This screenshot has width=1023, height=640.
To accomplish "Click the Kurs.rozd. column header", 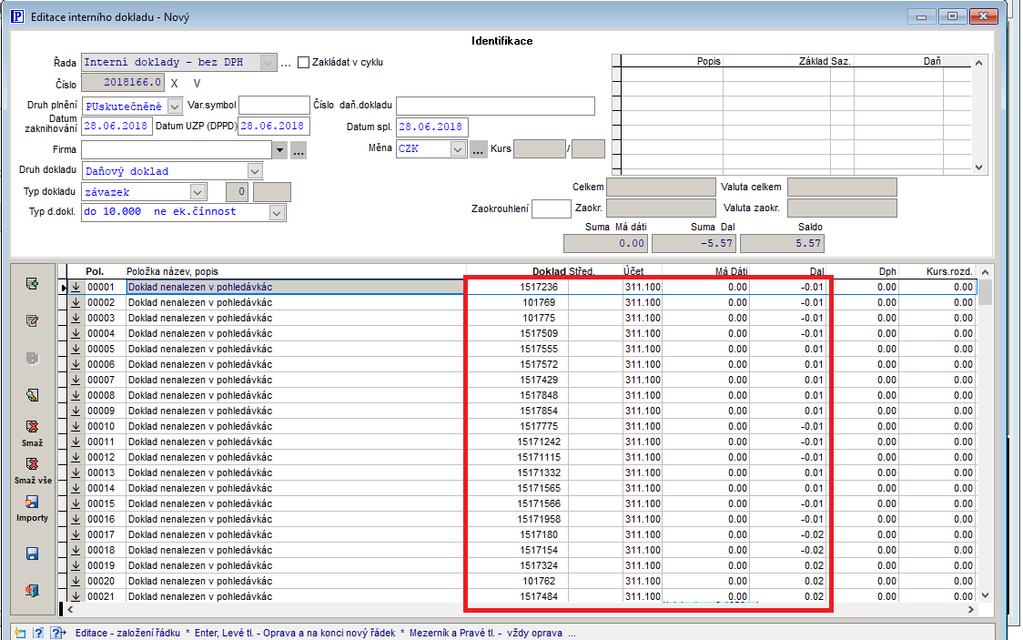I will (949, 271).
